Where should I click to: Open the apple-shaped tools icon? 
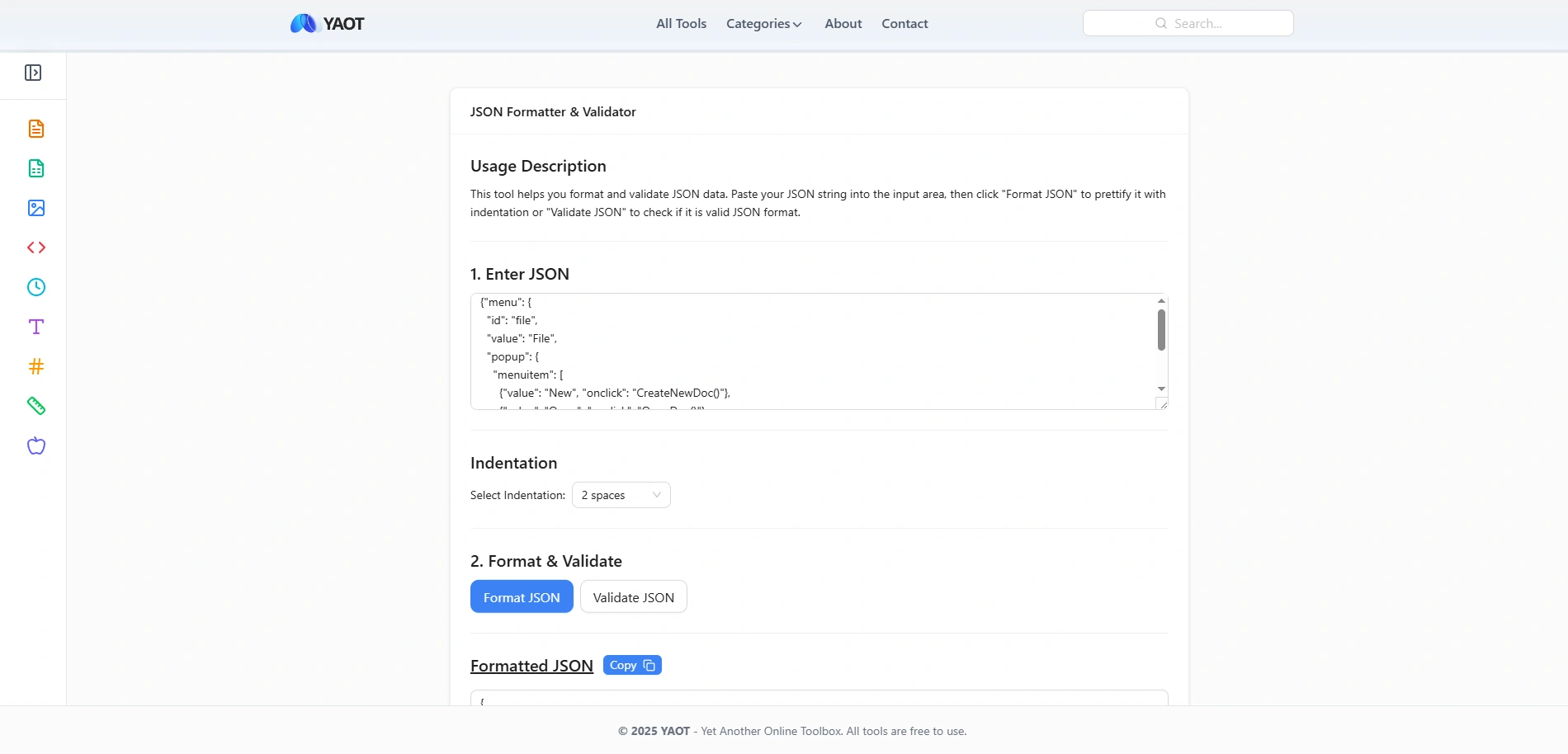(36, 446)
